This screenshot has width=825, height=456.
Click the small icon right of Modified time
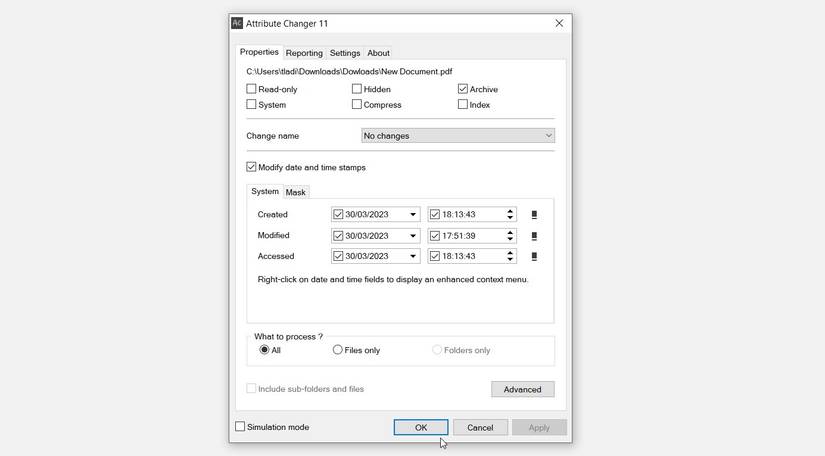coord(534,236)
